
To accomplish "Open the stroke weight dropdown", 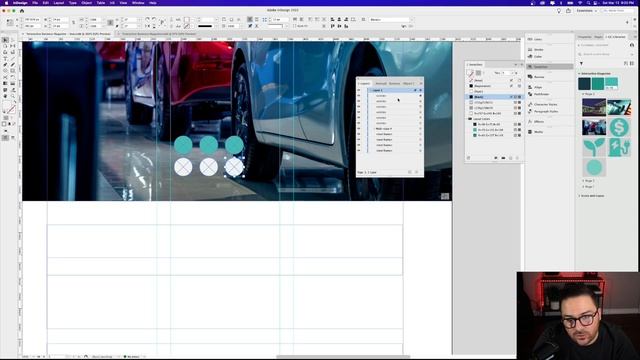I will [216, 19].
